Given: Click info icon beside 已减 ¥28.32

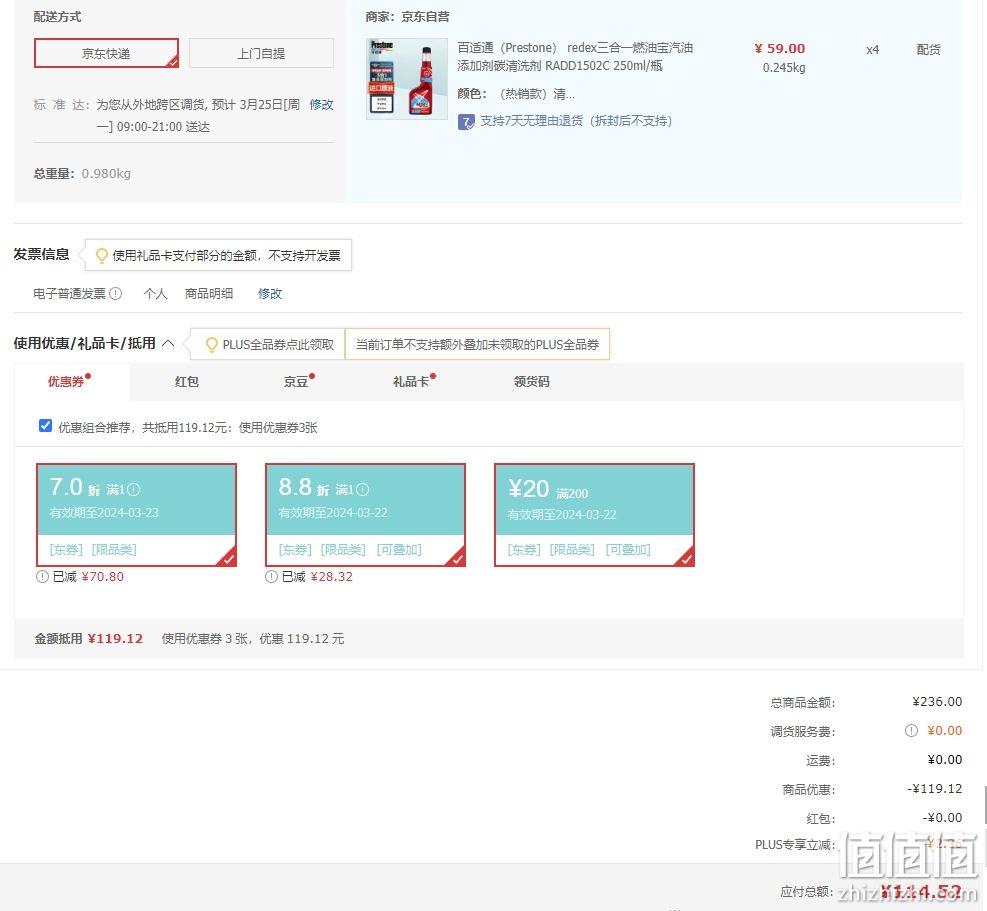Looking at the screenshot, I should coord(271,577).
